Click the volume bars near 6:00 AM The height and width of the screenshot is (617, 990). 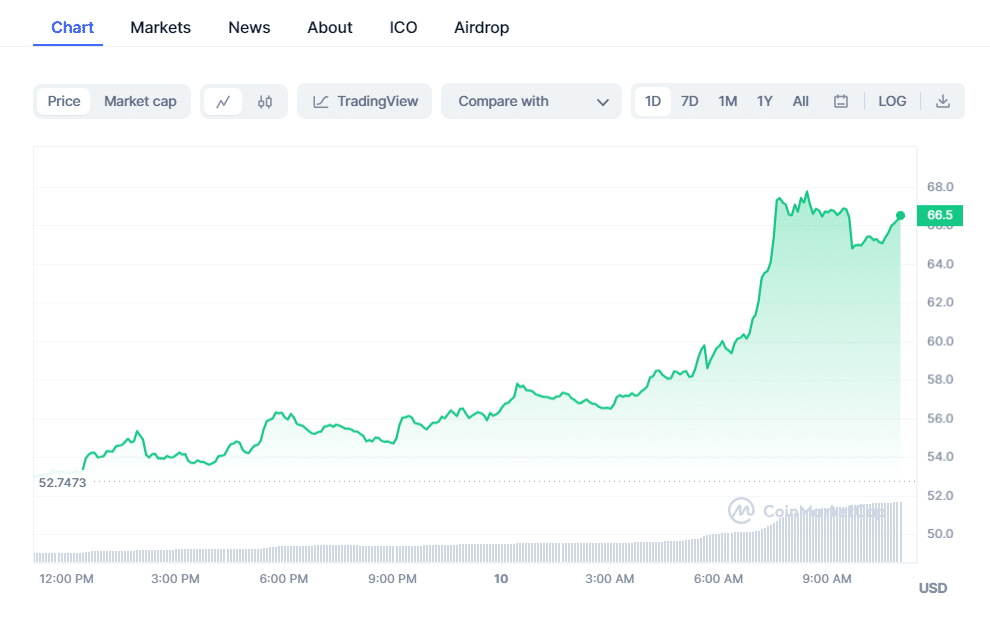coord(718,548)
